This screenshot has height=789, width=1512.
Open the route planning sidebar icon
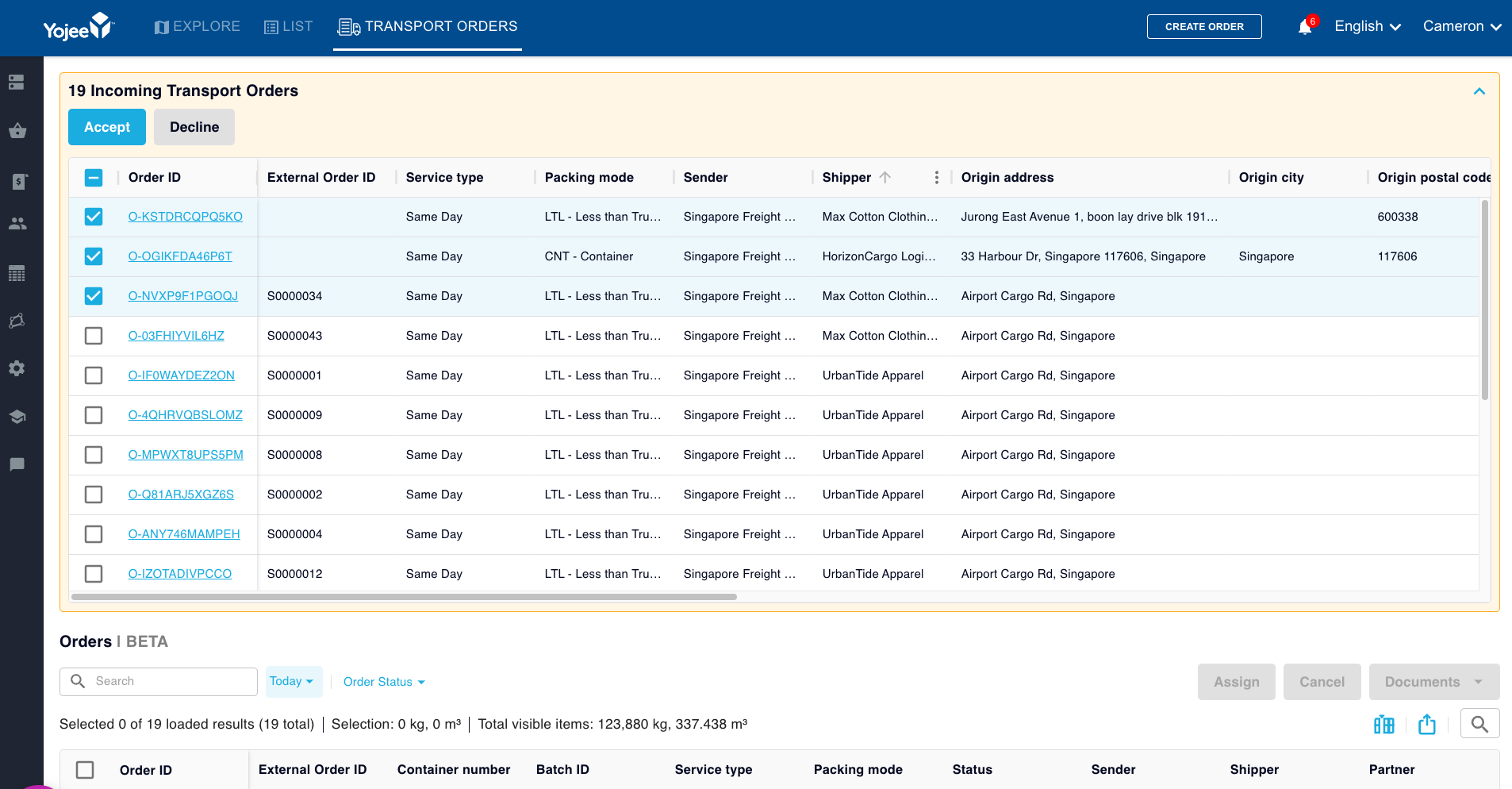coord(17,321)
